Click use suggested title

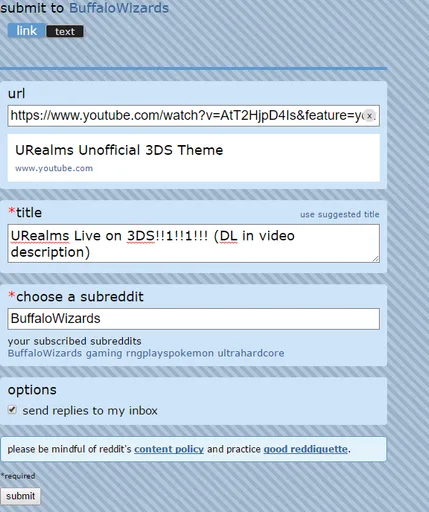[x=340, y=214]
